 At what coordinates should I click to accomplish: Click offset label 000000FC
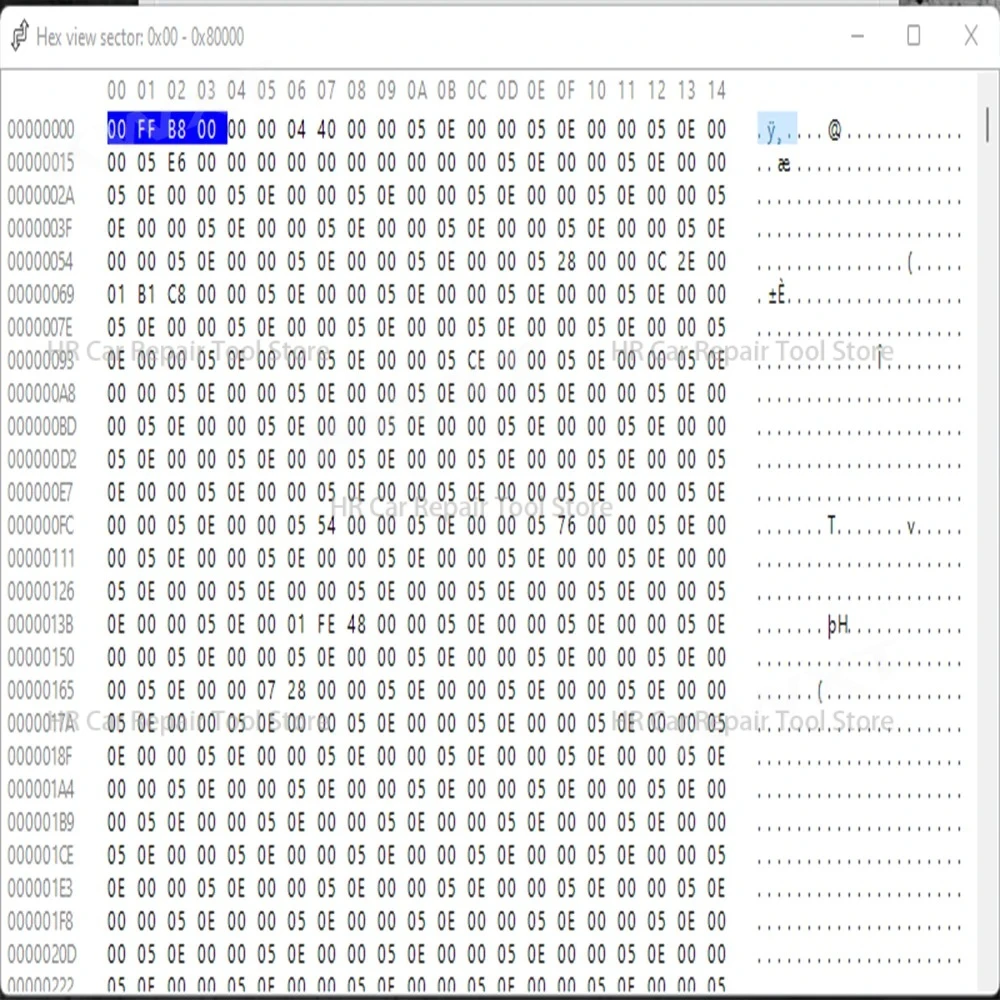[41, 526]
